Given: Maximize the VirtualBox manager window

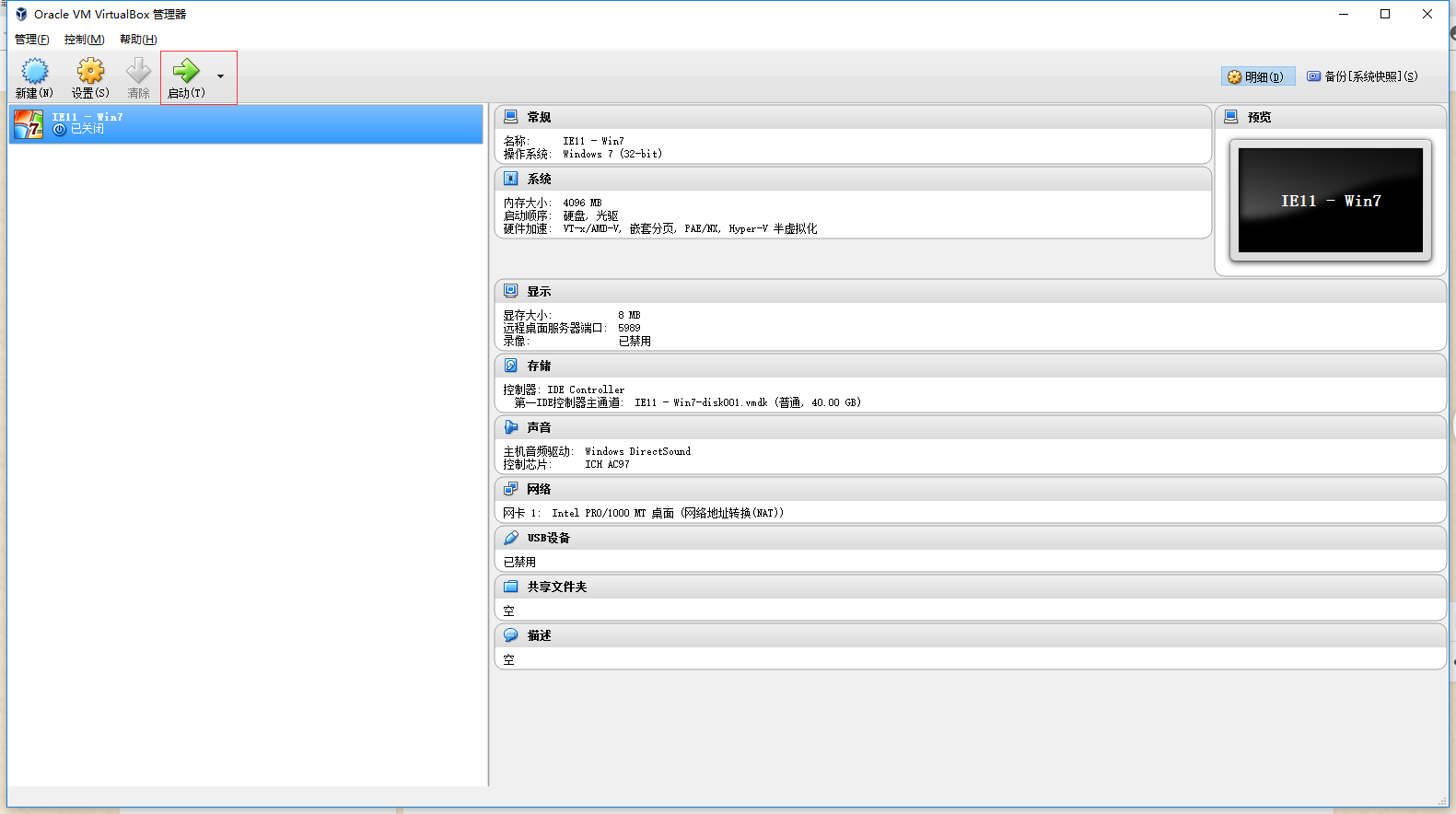Looking at the screenshot, I should (x=1385, y=14).
